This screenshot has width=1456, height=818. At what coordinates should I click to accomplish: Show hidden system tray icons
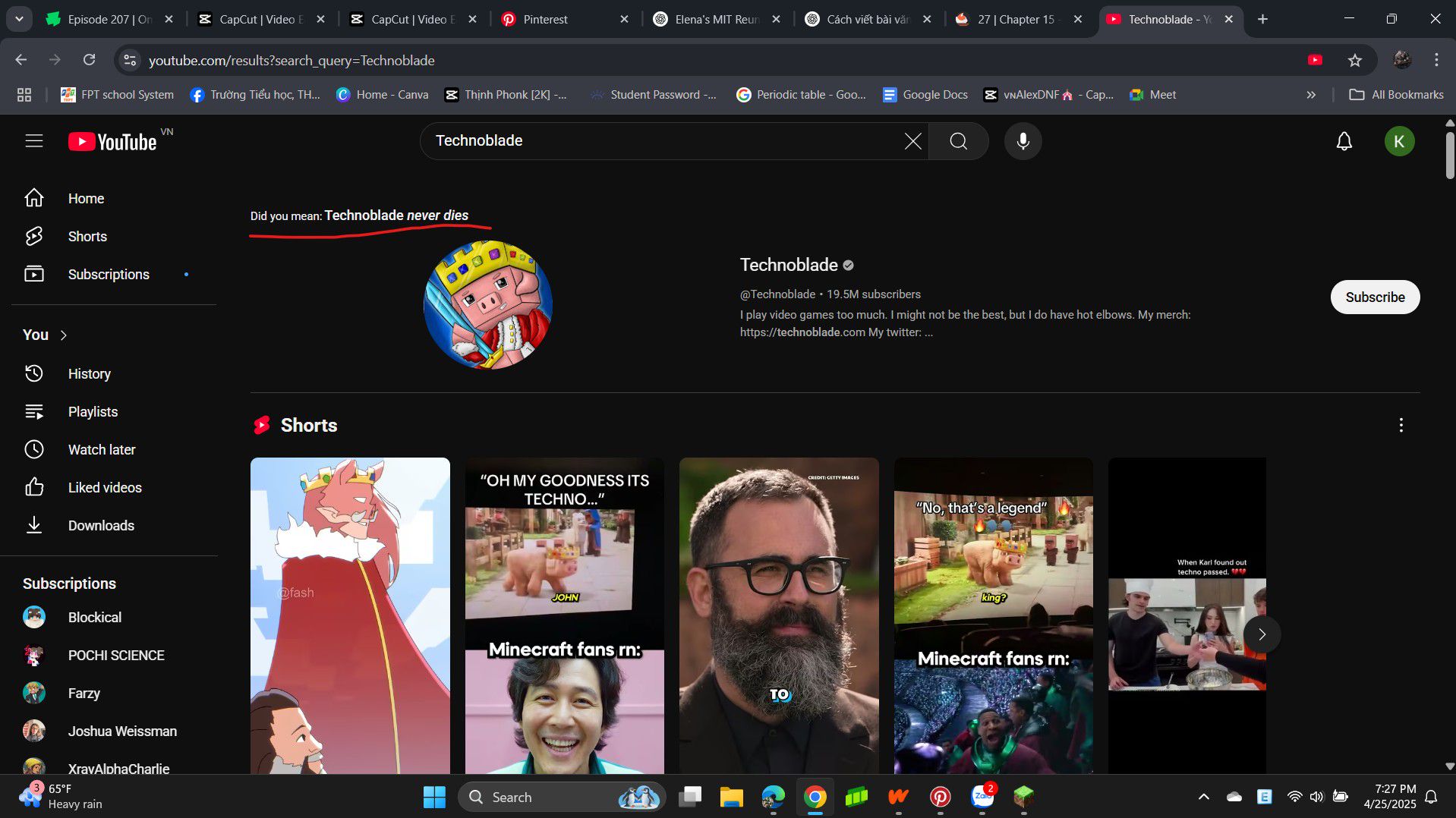point(1203,797)
